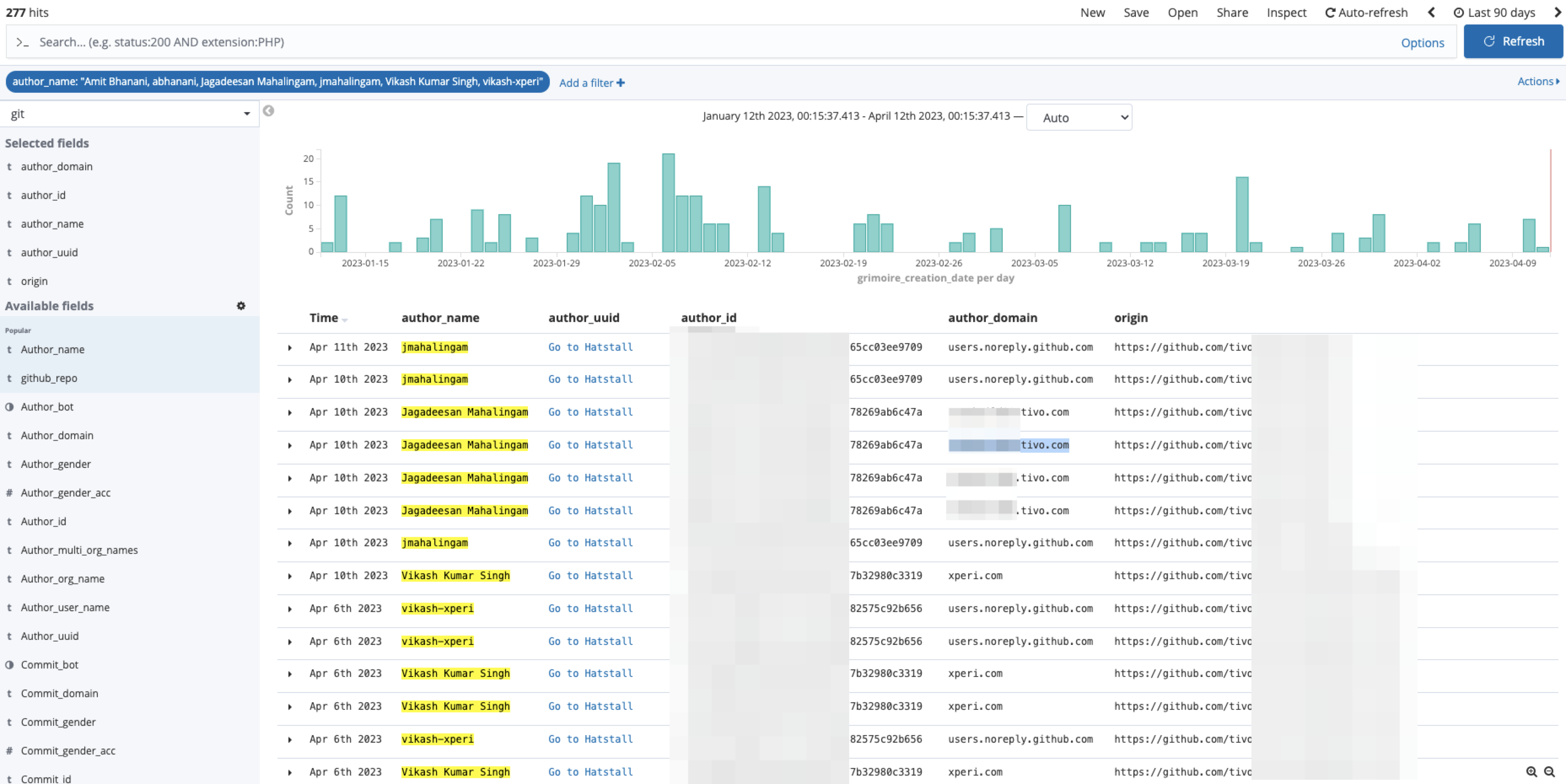Click Save in top menu
This screenshot has height=784, width=1566.
(1135, 12)
